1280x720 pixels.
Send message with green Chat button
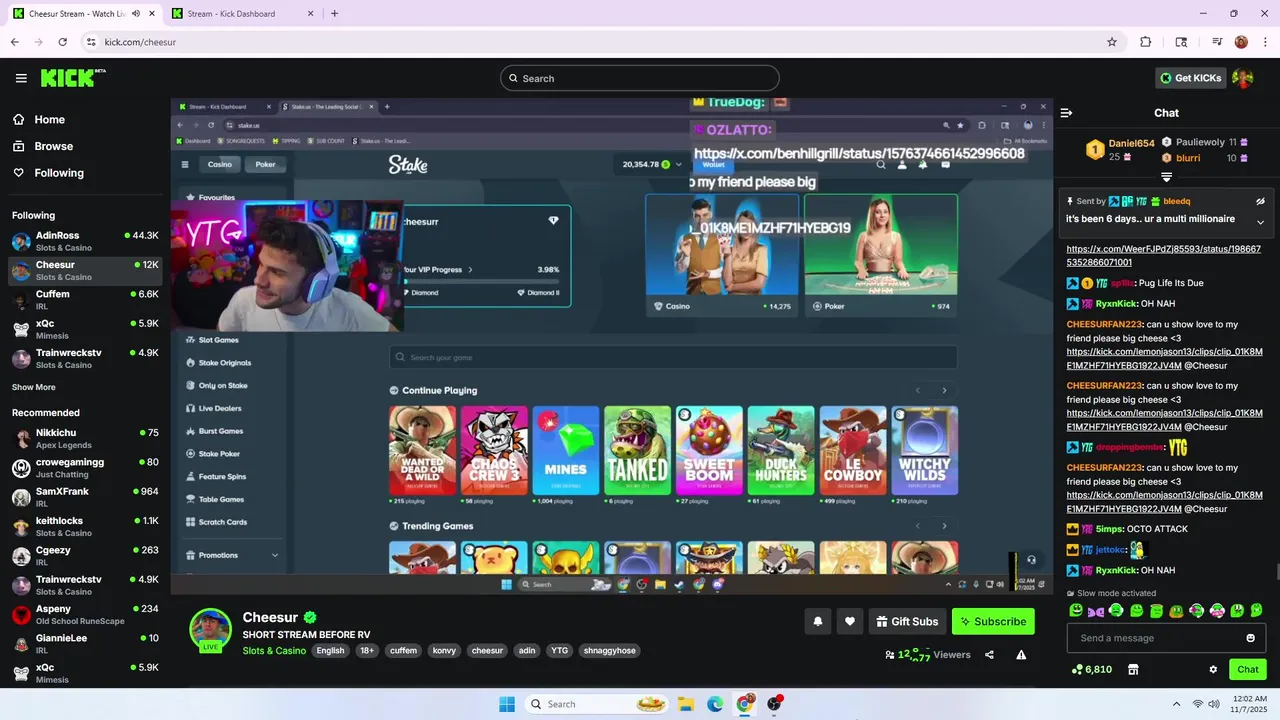coord(1248,670)
